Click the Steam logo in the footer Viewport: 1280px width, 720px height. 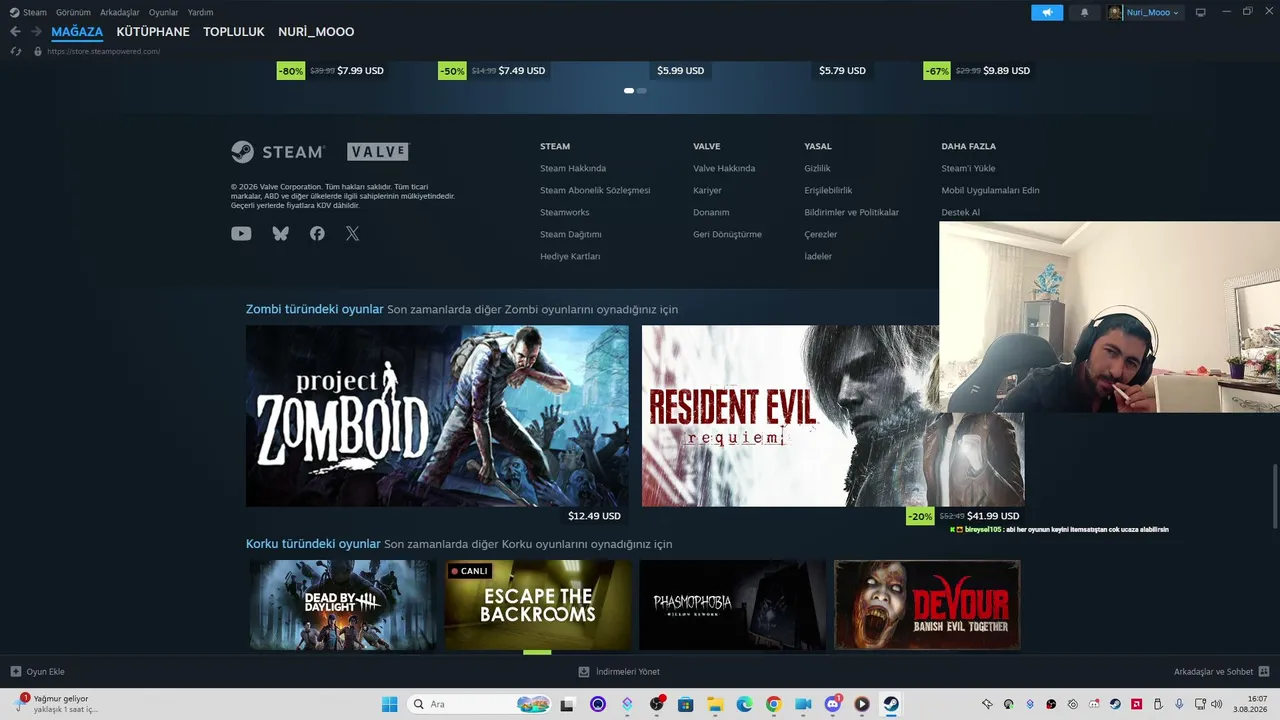(x=278, y=152)
